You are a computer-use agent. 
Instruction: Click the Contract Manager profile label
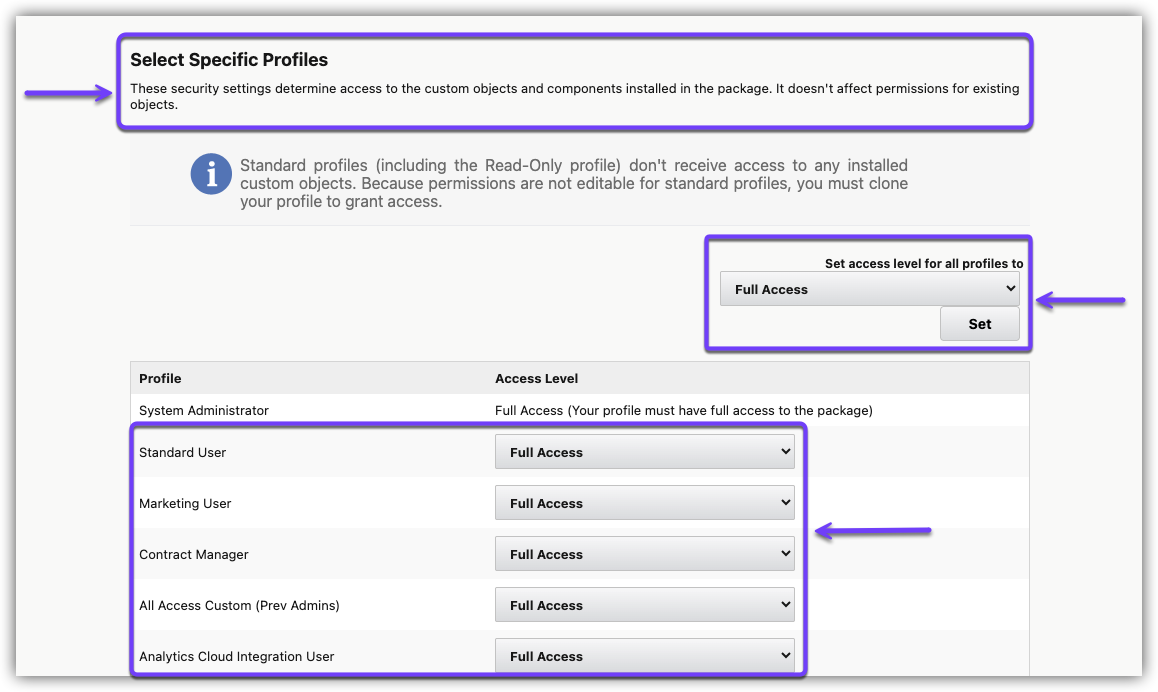click(194, 555)
